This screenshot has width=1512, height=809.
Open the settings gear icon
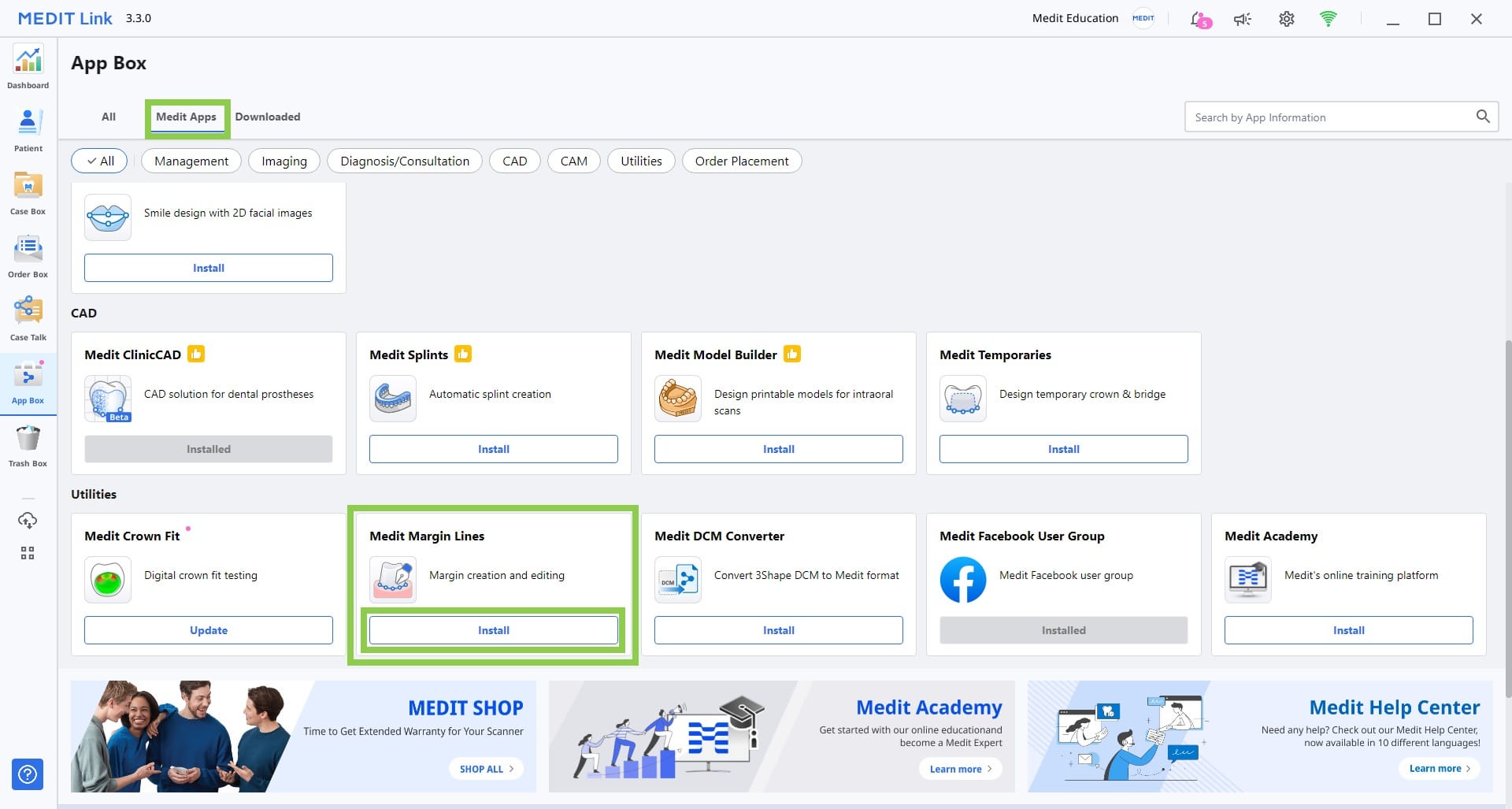[x=1286, y=19]
